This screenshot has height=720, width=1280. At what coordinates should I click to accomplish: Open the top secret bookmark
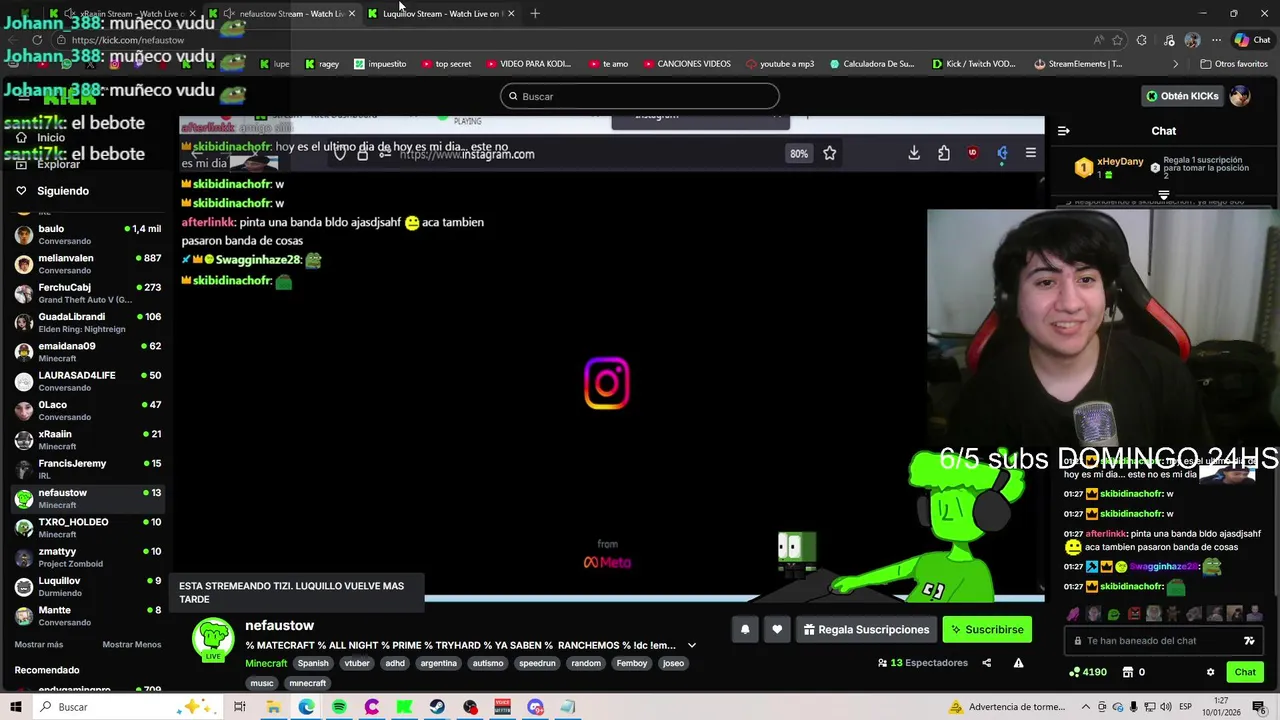pyautogui.click(x=446, y=64)
